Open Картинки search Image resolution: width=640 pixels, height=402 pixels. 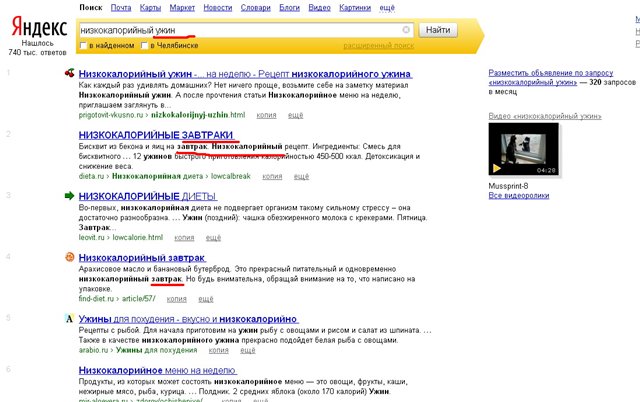[355, 7]
